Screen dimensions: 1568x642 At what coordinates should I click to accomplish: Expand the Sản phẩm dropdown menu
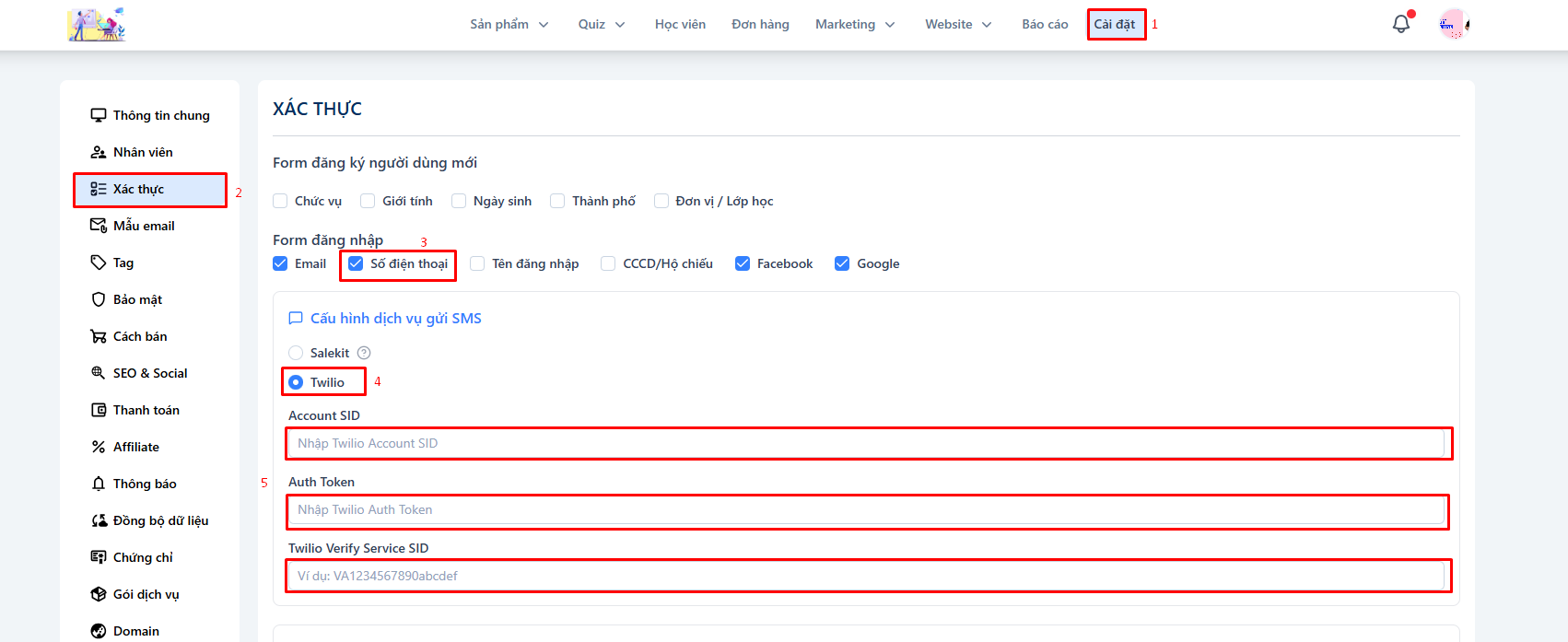[x=509, y=24]
